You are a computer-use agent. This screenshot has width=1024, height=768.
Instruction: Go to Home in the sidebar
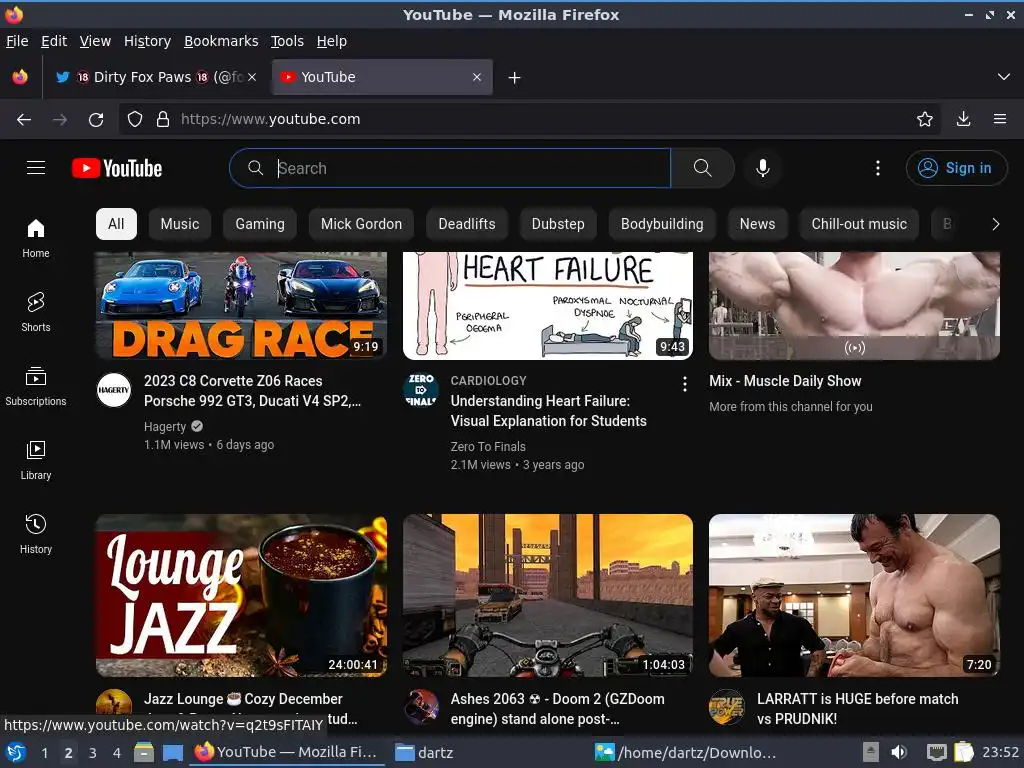[36, 238]
